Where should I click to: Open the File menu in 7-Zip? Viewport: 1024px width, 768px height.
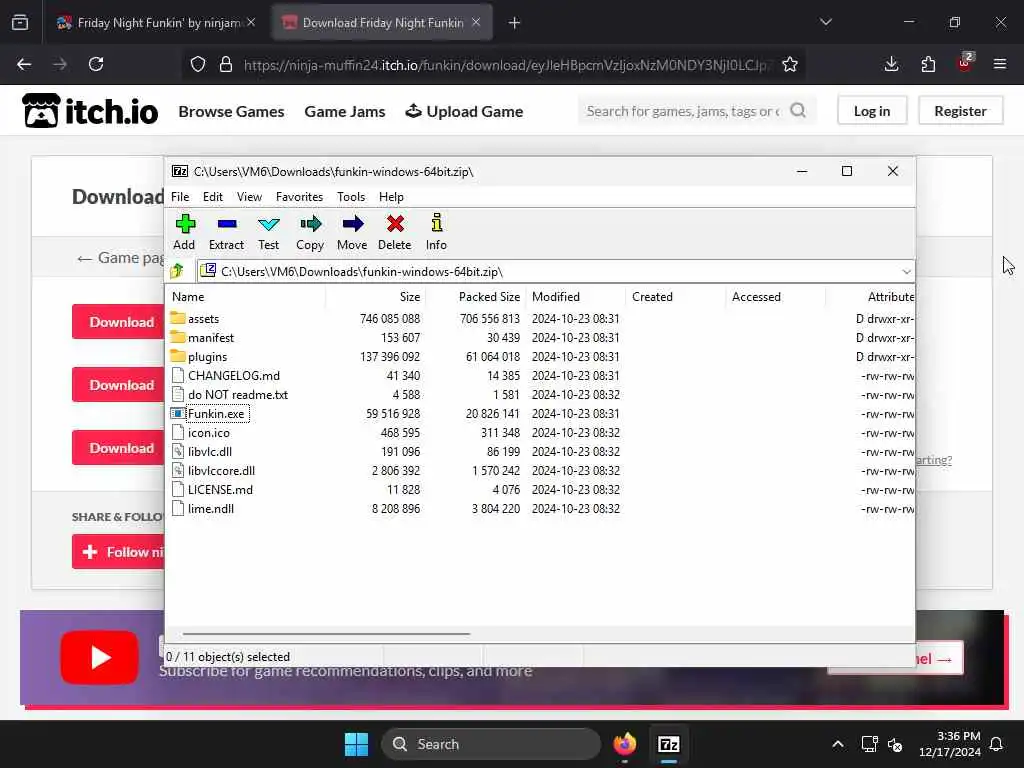click(x=180, y=197)
